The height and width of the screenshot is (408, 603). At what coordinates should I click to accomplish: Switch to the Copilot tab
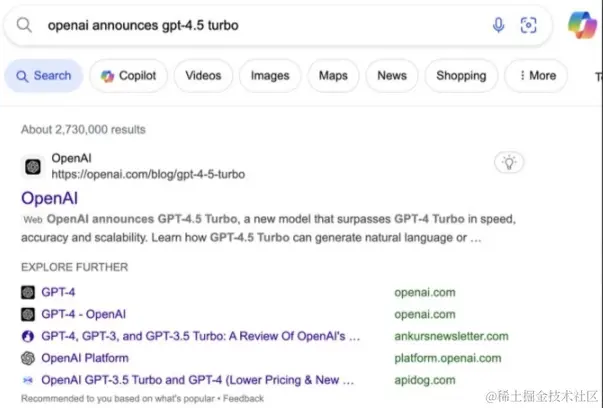coord(128,76)
